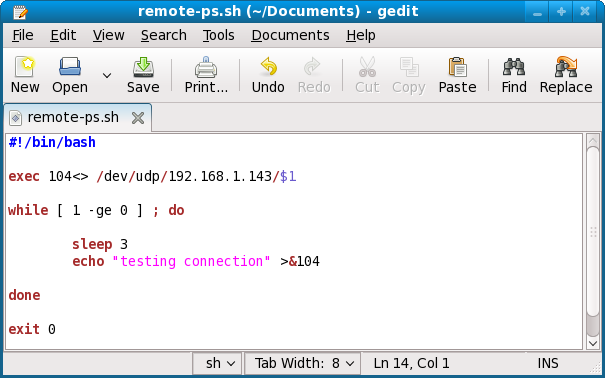The image size is (605, 378).
Task: Close the gedit window
Action: point(585,12)
